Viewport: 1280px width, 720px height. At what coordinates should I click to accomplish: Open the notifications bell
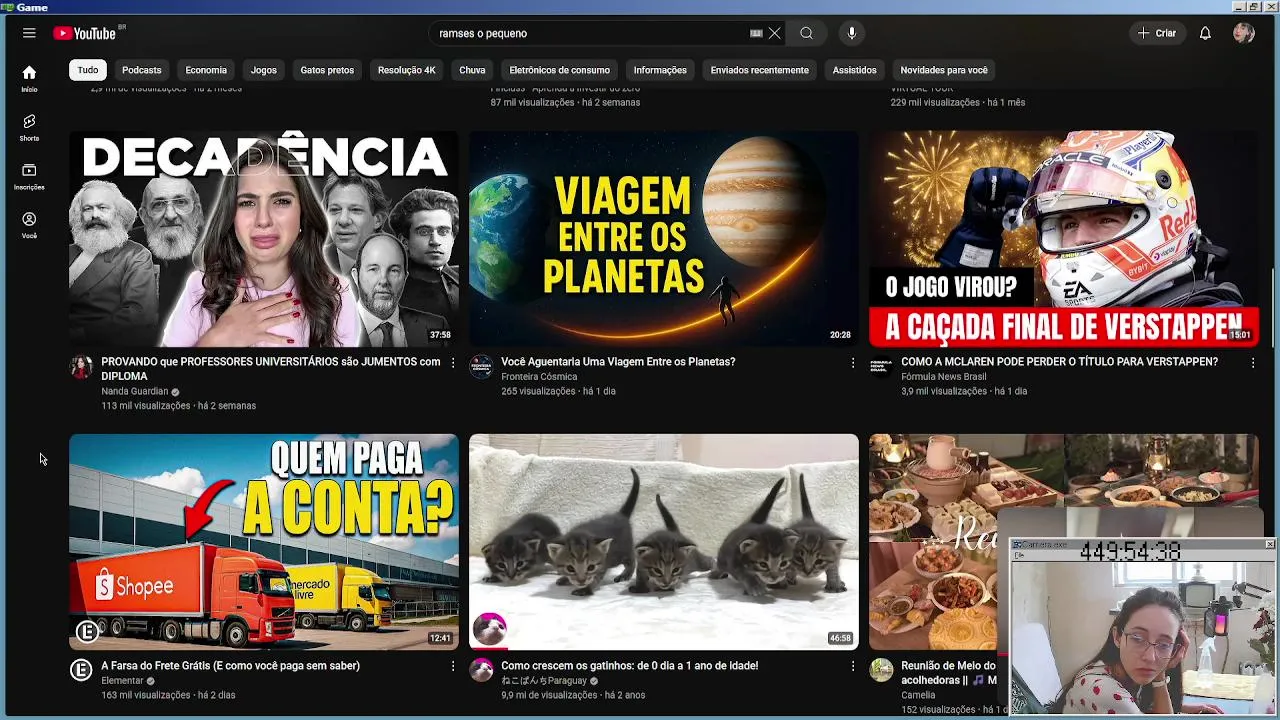coord(1205,33)
